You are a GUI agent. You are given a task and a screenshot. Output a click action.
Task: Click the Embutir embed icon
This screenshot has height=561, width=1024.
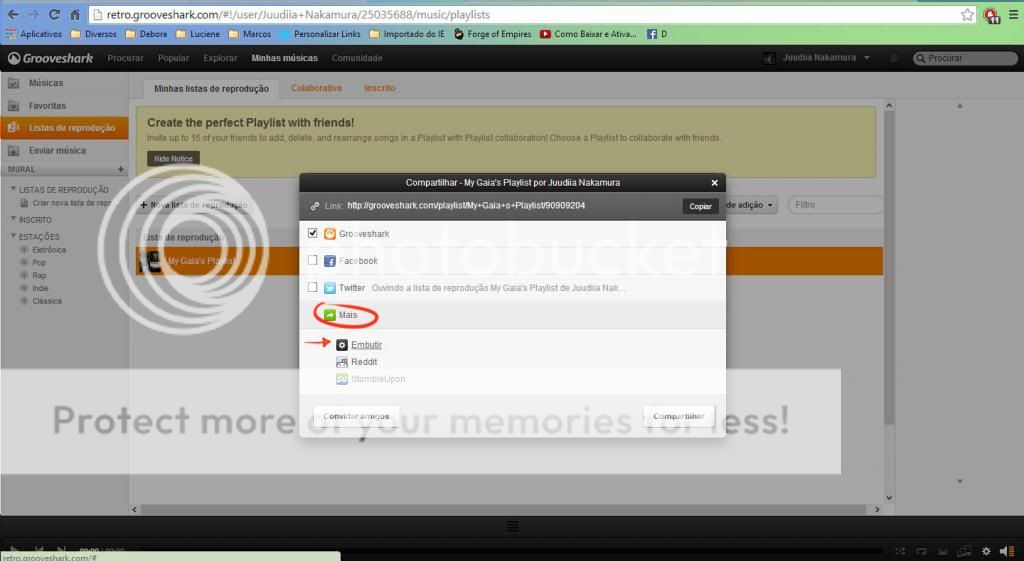(x=342, y=345)
